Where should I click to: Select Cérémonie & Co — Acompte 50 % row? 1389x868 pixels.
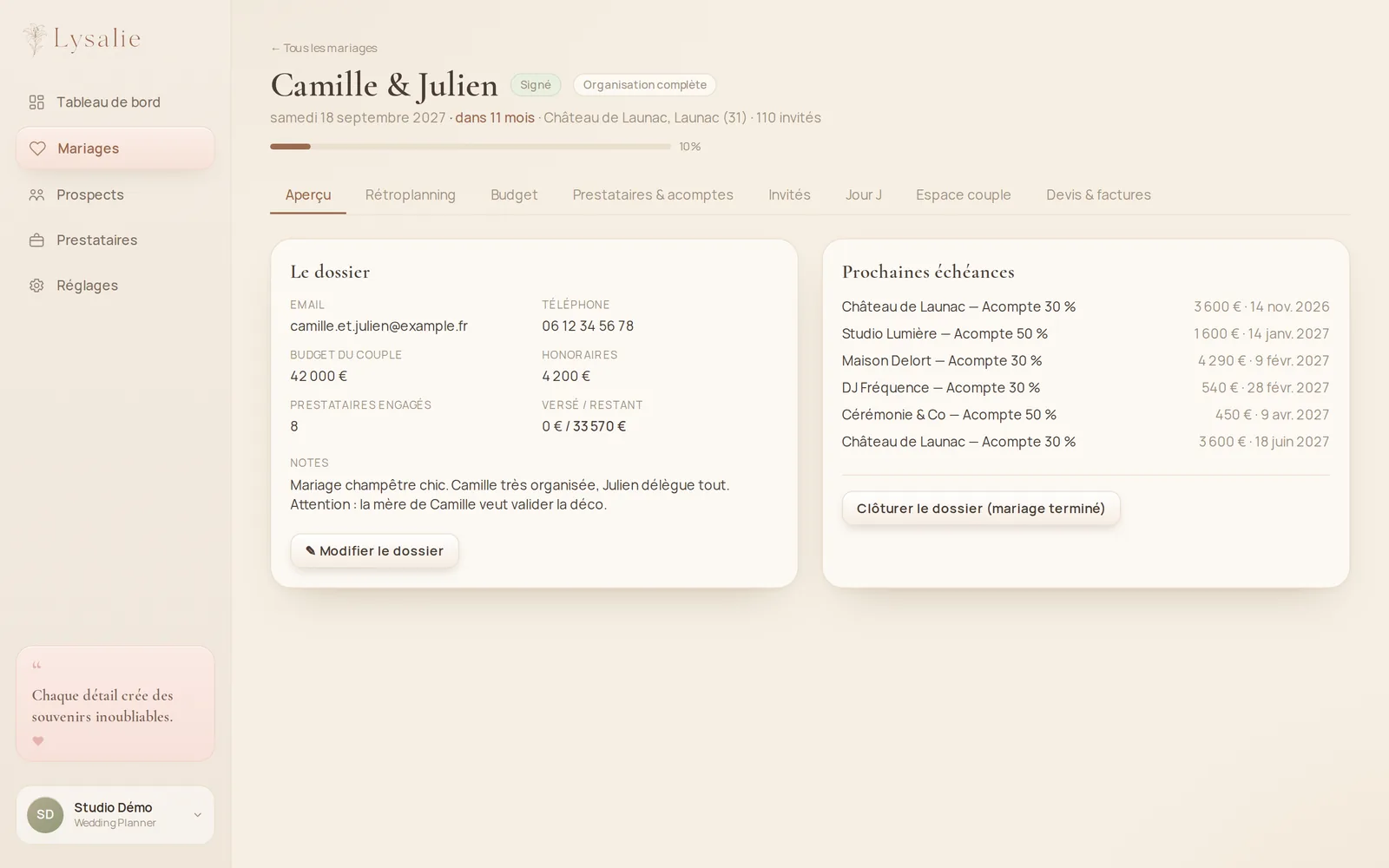[1085, 415]
